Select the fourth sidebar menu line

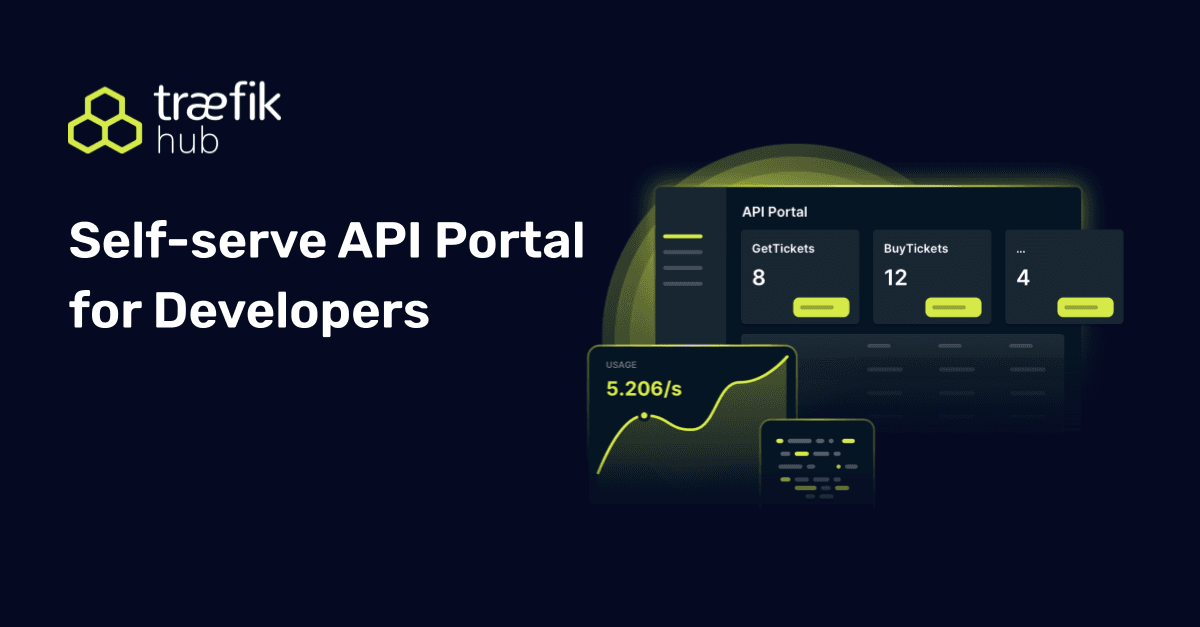[682, 284]
